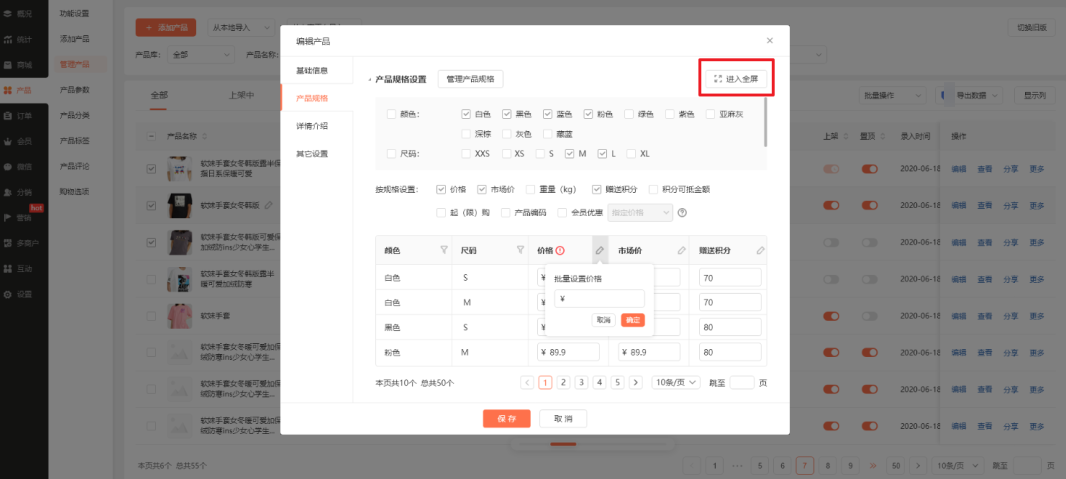Screen dimensions: 1066x479
Task: Check the 亚麻灰 color checkbox
Action: 710,114
